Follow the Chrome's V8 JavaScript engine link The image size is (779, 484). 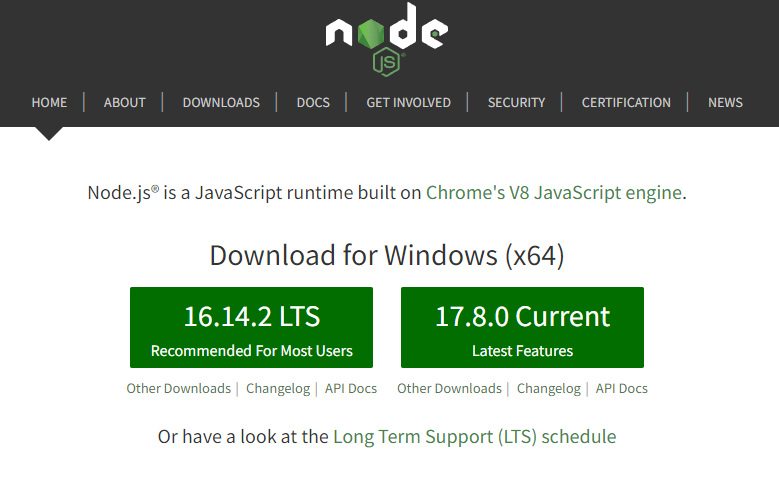coord(553,193)
